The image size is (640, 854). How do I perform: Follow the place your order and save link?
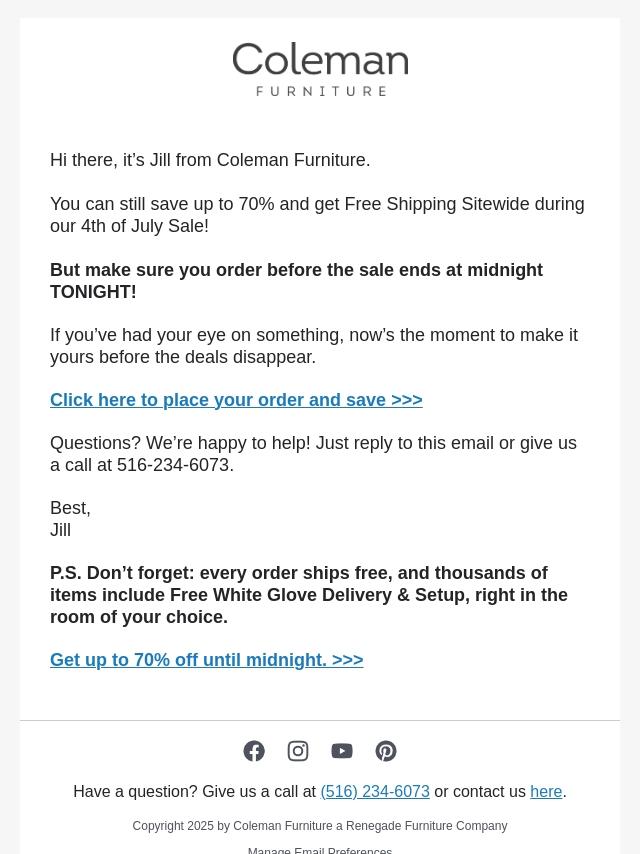(x=236, y=400)
